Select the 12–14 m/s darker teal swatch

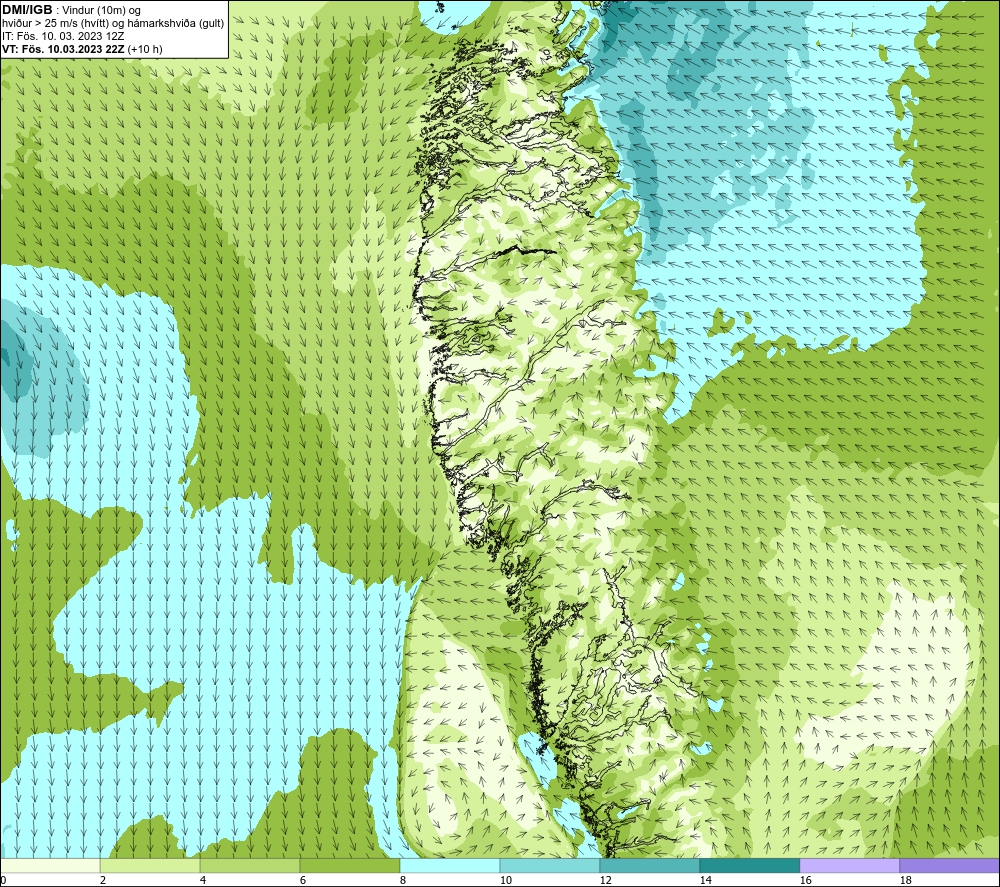pos(650,865)
